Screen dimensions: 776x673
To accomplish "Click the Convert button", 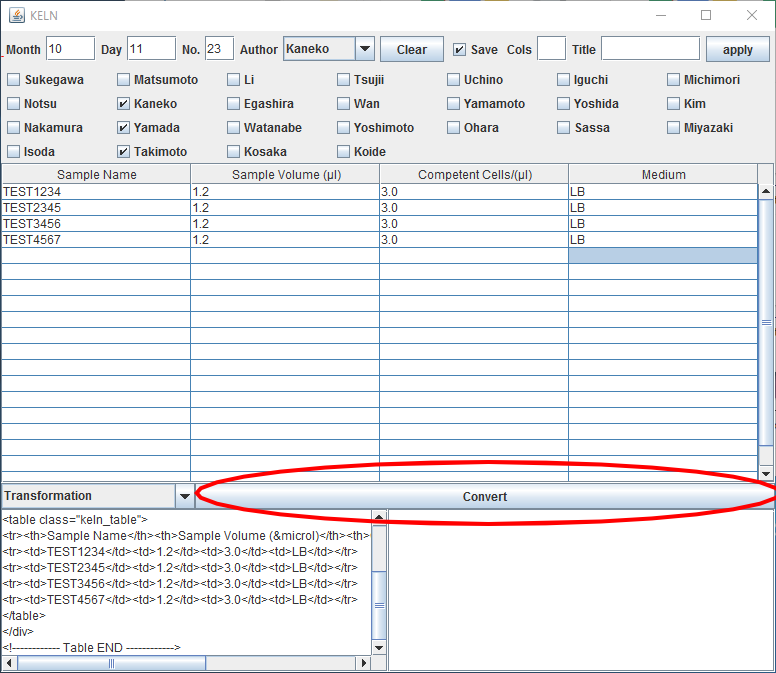I will click(485, 496).
